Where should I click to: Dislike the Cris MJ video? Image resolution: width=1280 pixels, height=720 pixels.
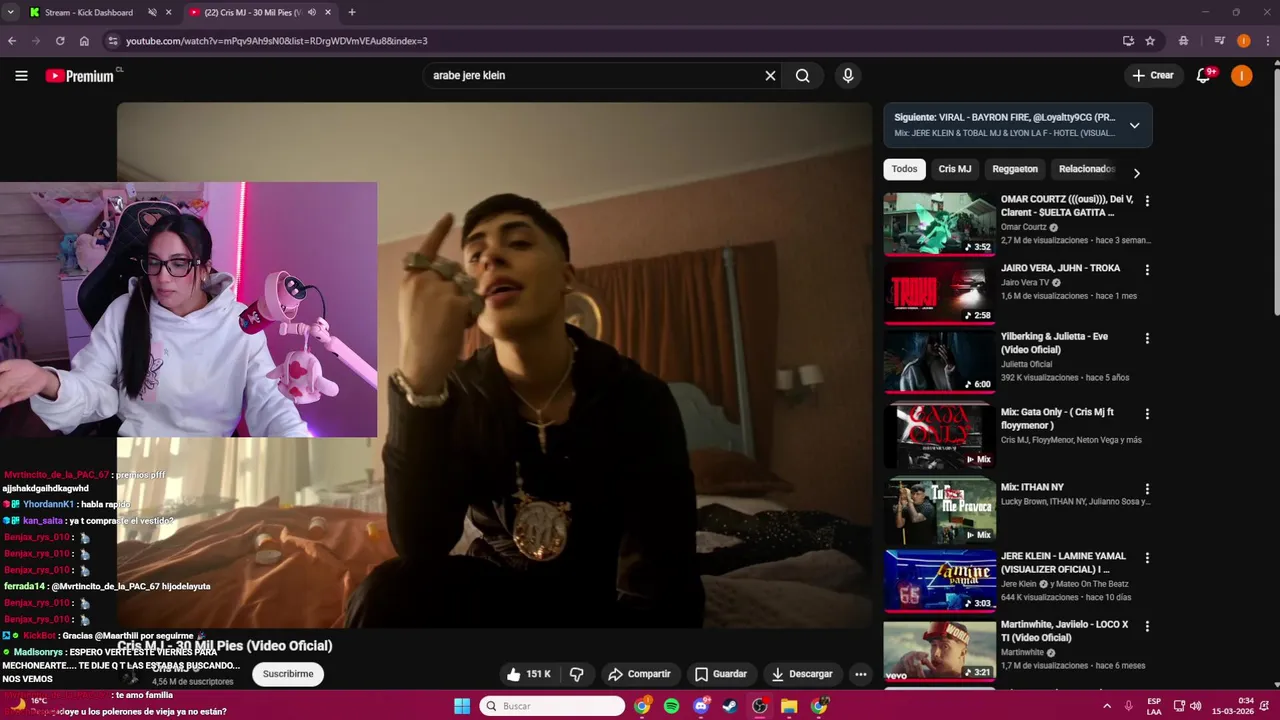577,674
